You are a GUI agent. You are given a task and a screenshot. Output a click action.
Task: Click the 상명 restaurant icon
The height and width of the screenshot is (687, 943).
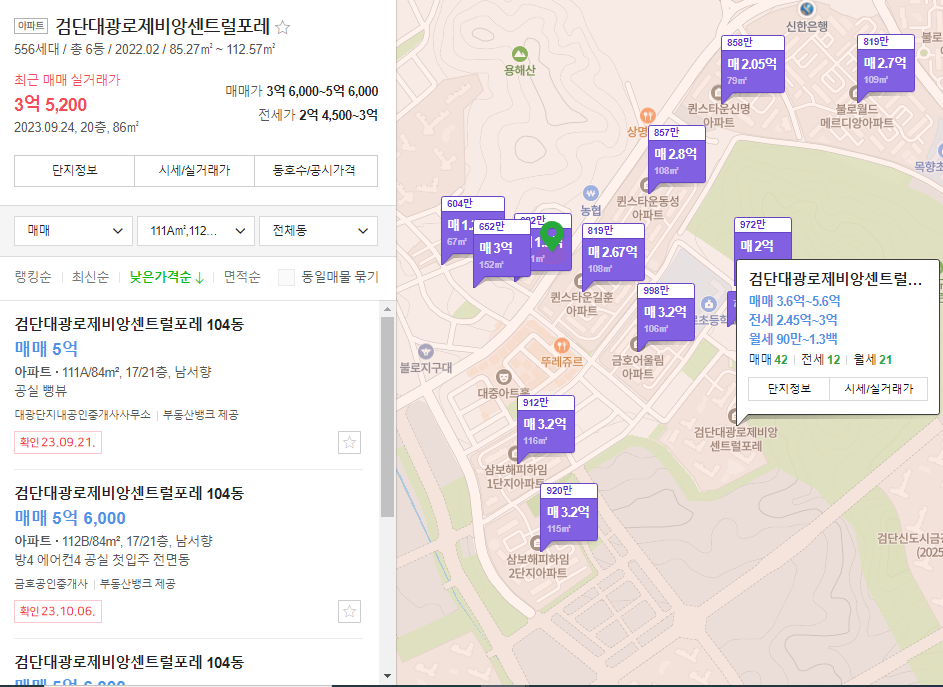(647, 115)
